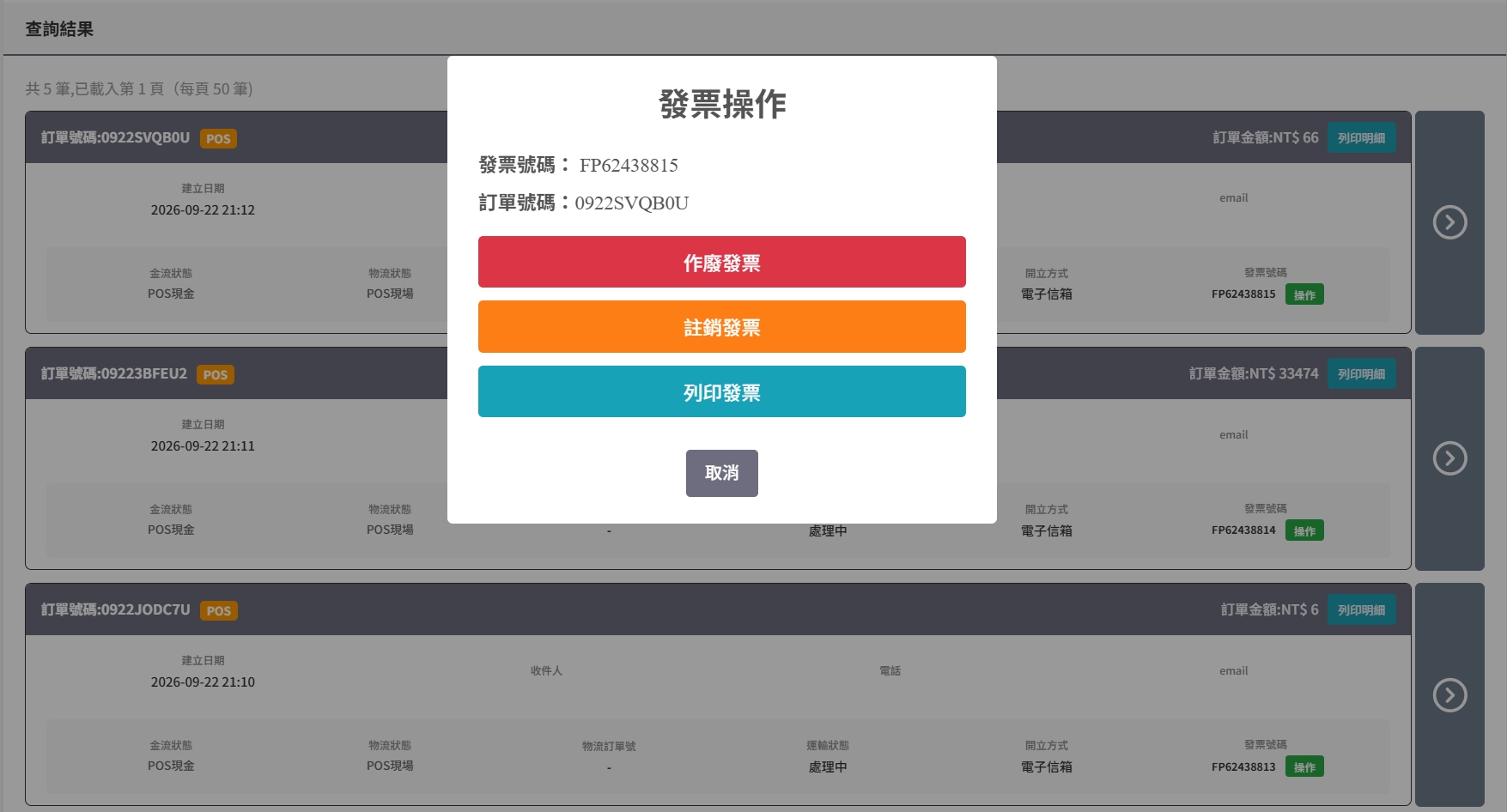This screenshot has height=812, width=1507.
Task: Select invoice number FP62438815 text in dialog
Action: point(629,165)
